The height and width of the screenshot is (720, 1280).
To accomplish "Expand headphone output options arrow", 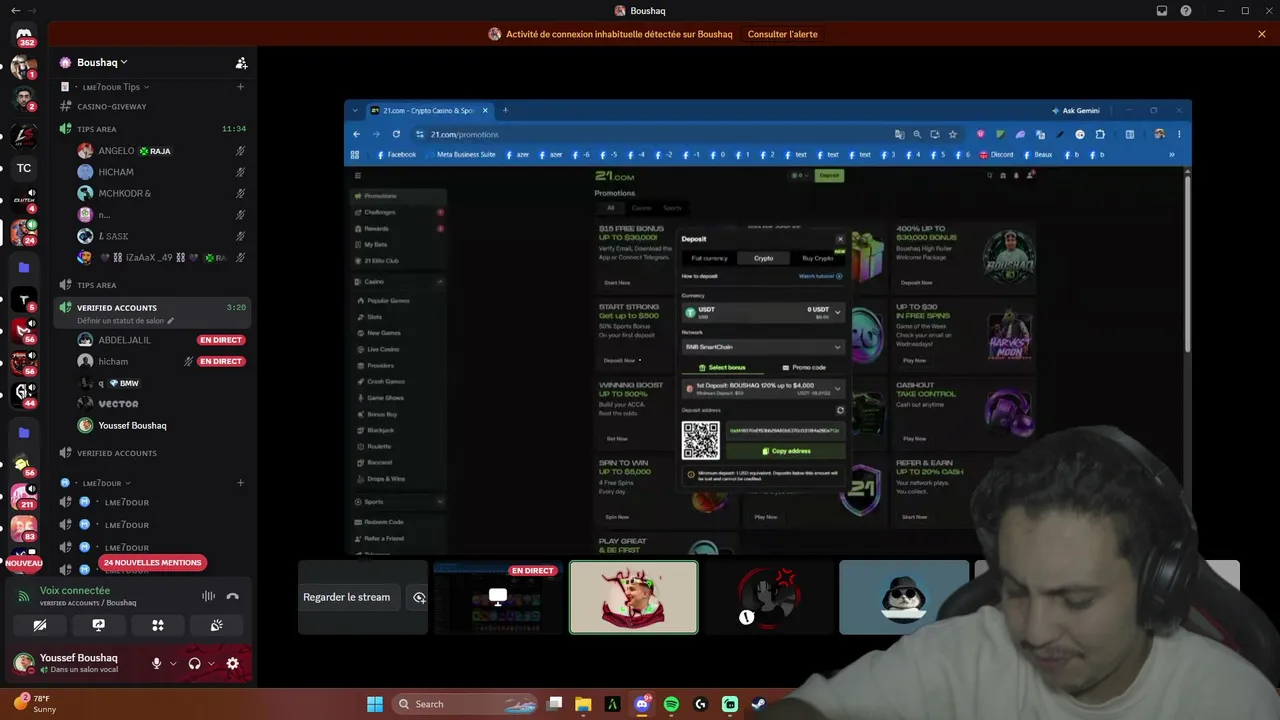I will [211, 663].
